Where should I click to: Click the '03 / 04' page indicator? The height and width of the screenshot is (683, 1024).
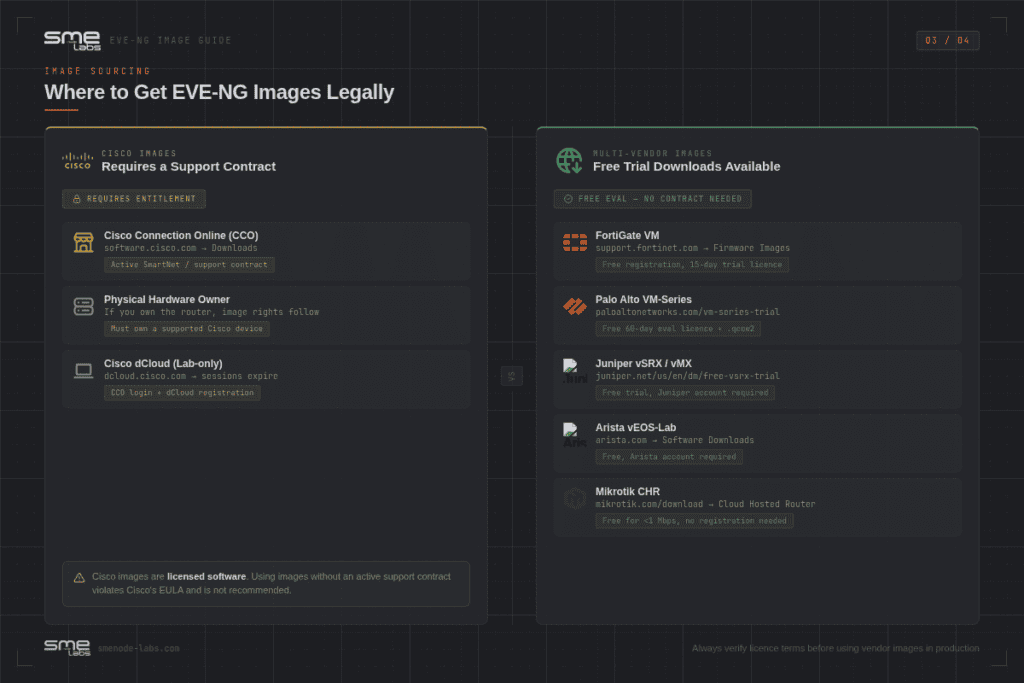(948, 40)
